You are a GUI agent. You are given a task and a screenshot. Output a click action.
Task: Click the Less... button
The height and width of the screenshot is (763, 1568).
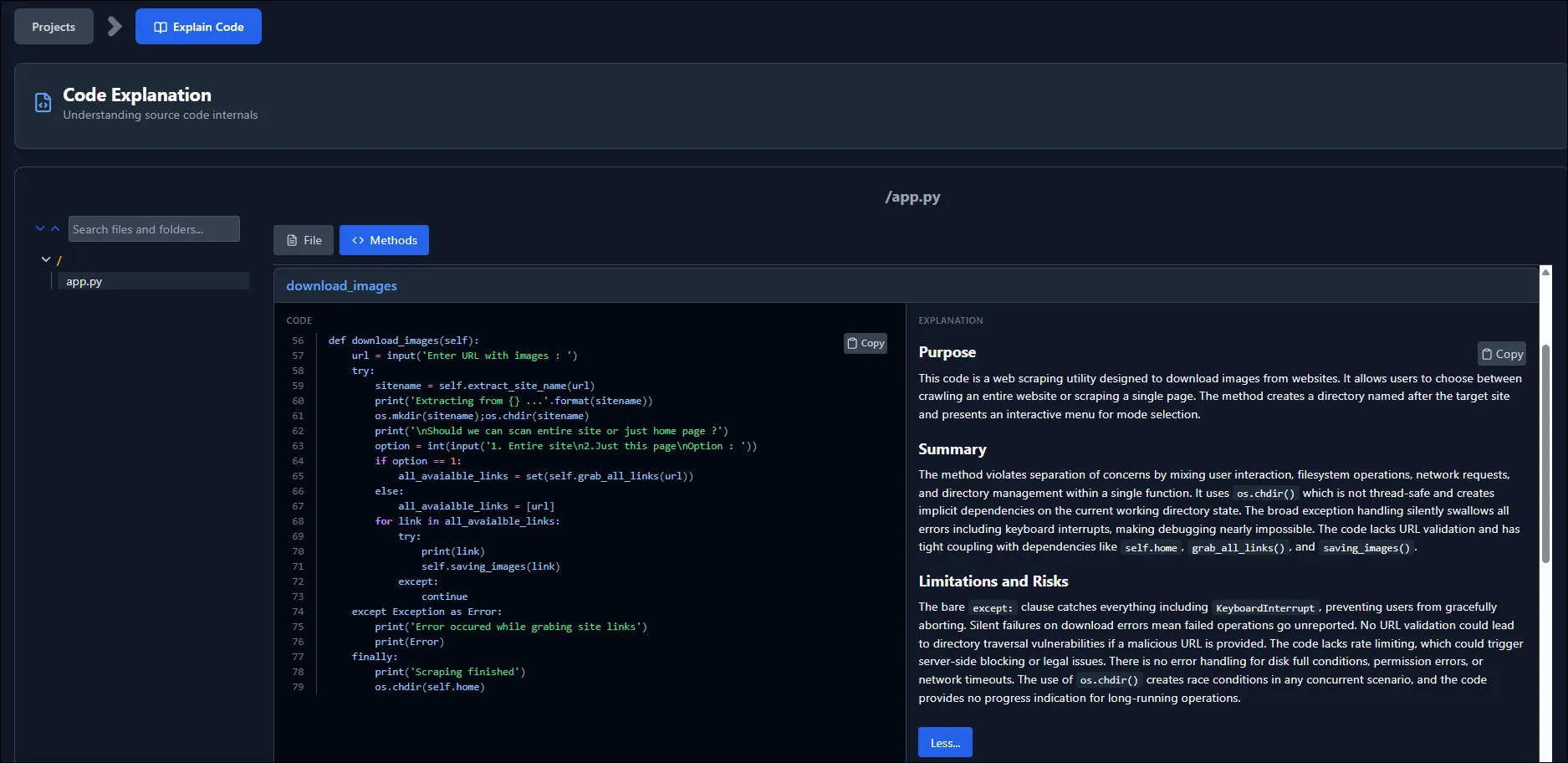(x=945, y=743)
